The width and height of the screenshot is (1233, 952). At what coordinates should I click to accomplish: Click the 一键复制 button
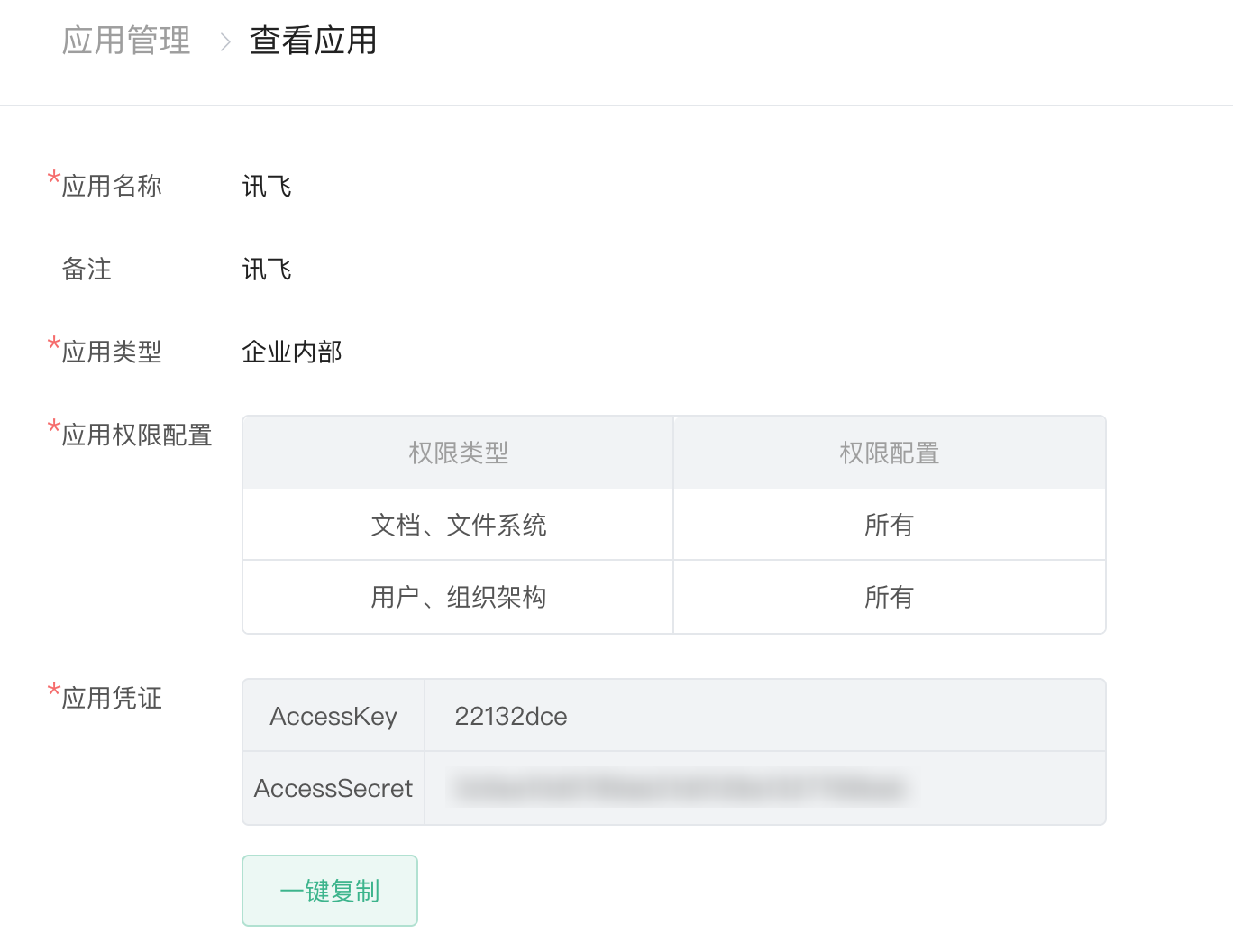pos(330,891)
